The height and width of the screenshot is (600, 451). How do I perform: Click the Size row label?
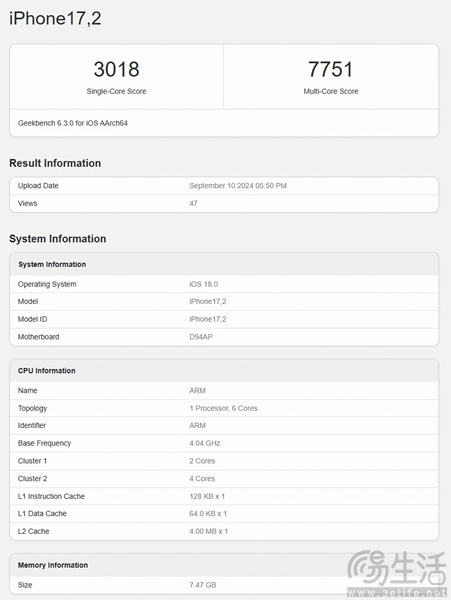point(25,585)
